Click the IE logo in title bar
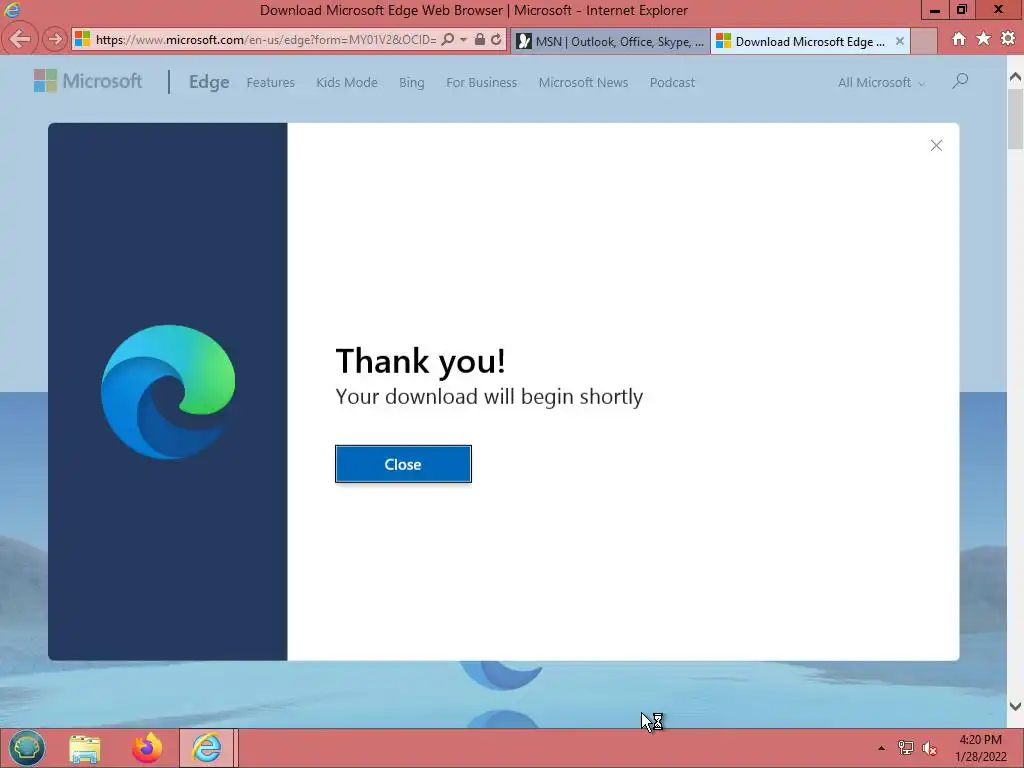The height and width of the screenshot is (768, 1024). [12, 10]
